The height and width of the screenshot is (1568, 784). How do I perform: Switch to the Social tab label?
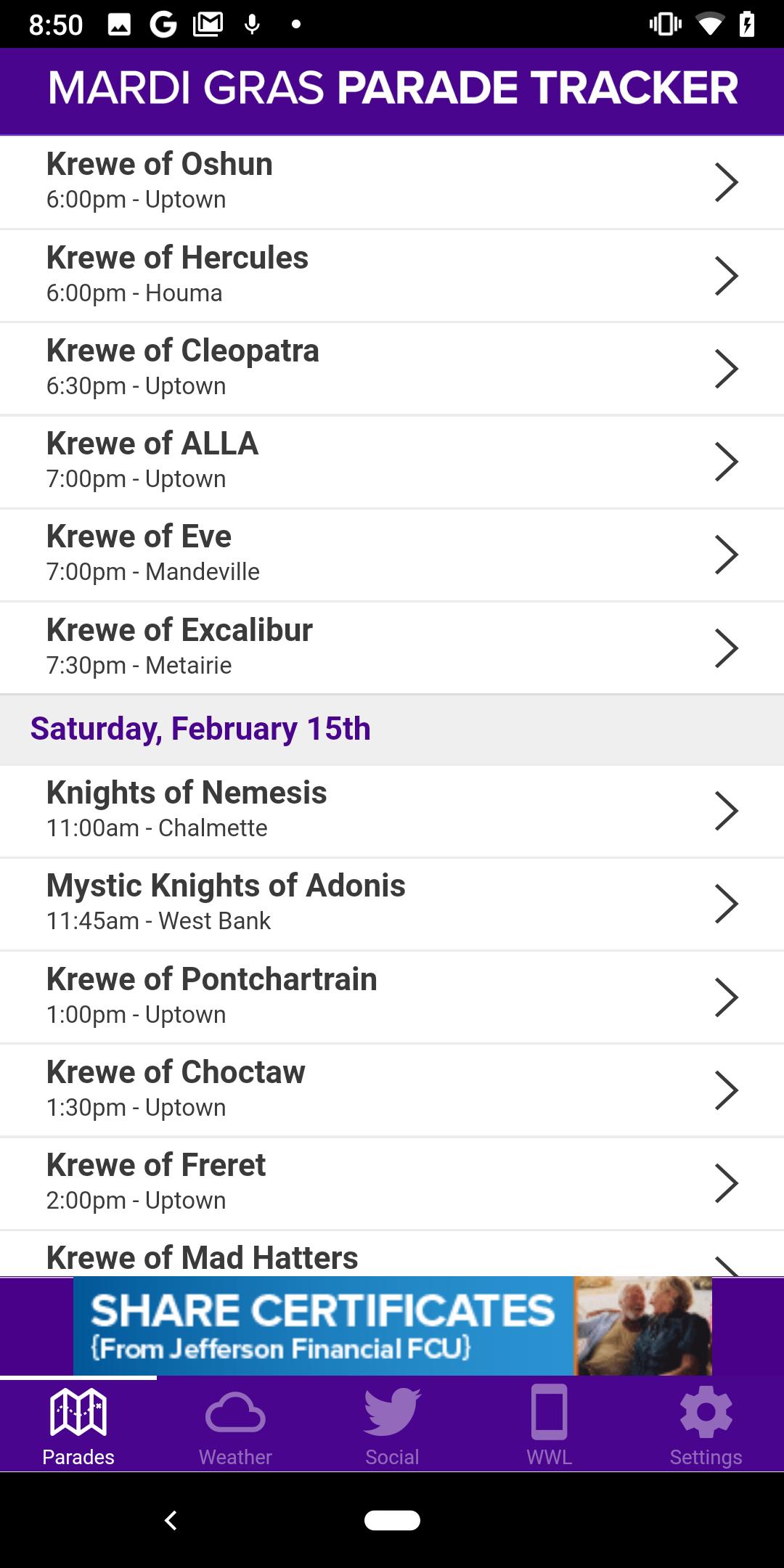click(x=392, y=1457)
